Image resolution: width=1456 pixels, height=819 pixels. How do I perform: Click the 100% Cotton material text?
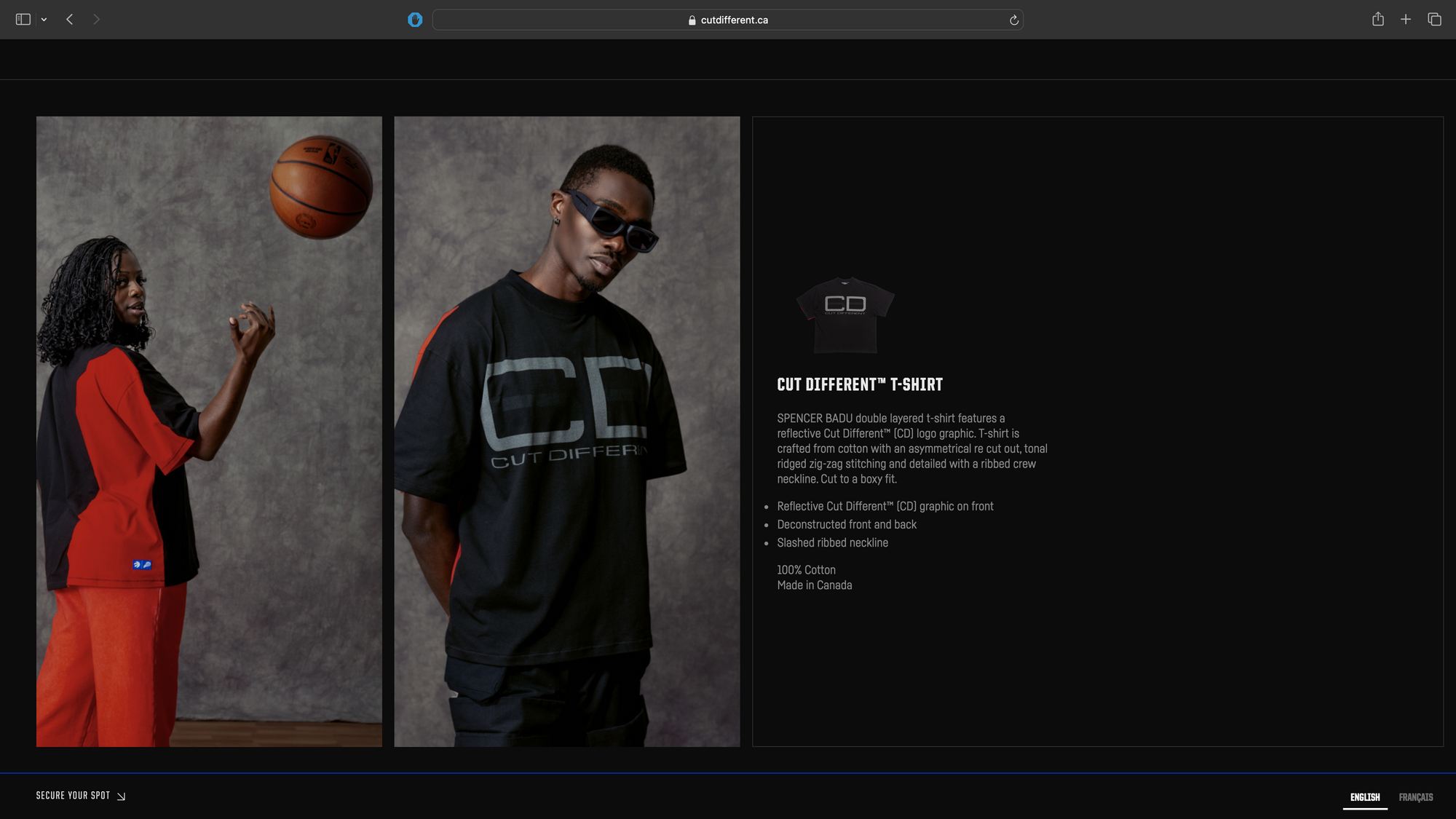pos(806,570)
